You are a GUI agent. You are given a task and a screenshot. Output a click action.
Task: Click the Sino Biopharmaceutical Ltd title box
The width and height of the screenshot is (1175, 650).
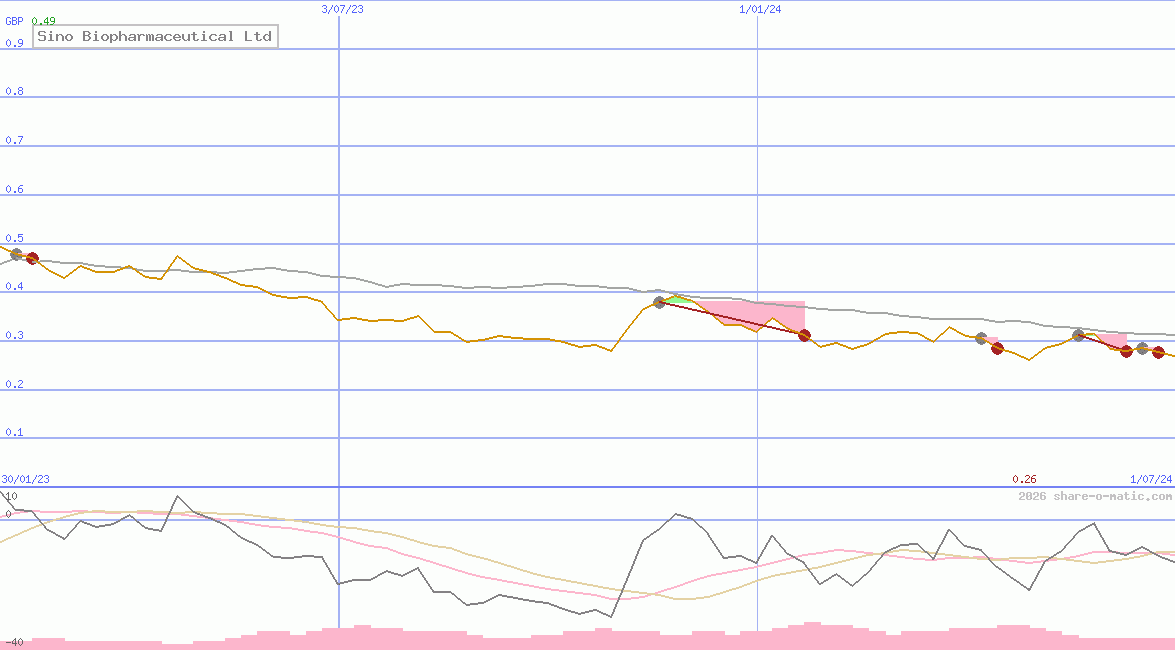pyautogui.click(x=155, y=36)
